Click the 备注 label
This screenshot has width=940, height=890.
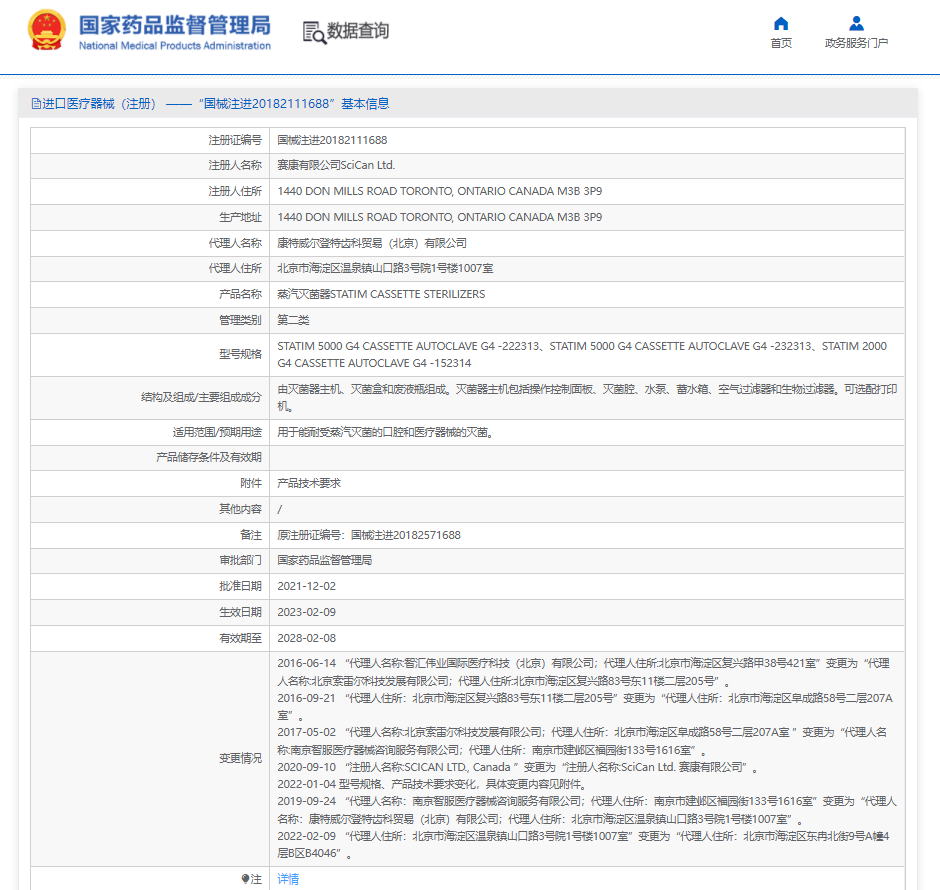(251, 535)
